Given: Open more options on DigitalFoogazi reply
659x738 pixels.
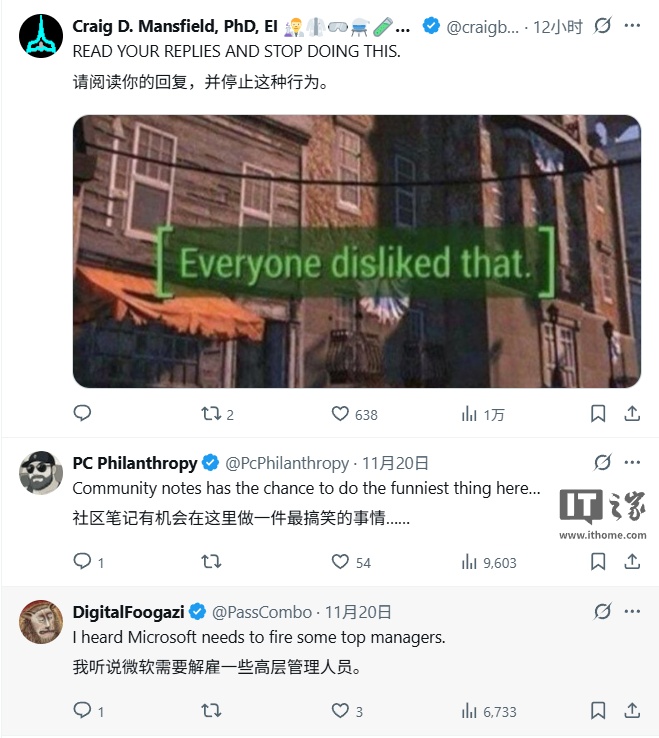Looking at the screenshot, I should 632,611.
